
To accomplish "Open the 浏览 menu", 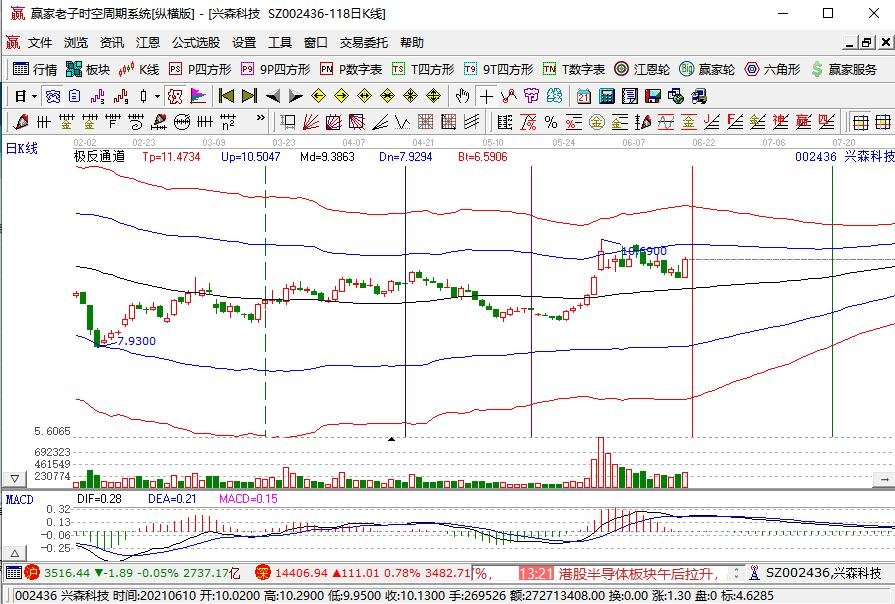I will [76, 43].
